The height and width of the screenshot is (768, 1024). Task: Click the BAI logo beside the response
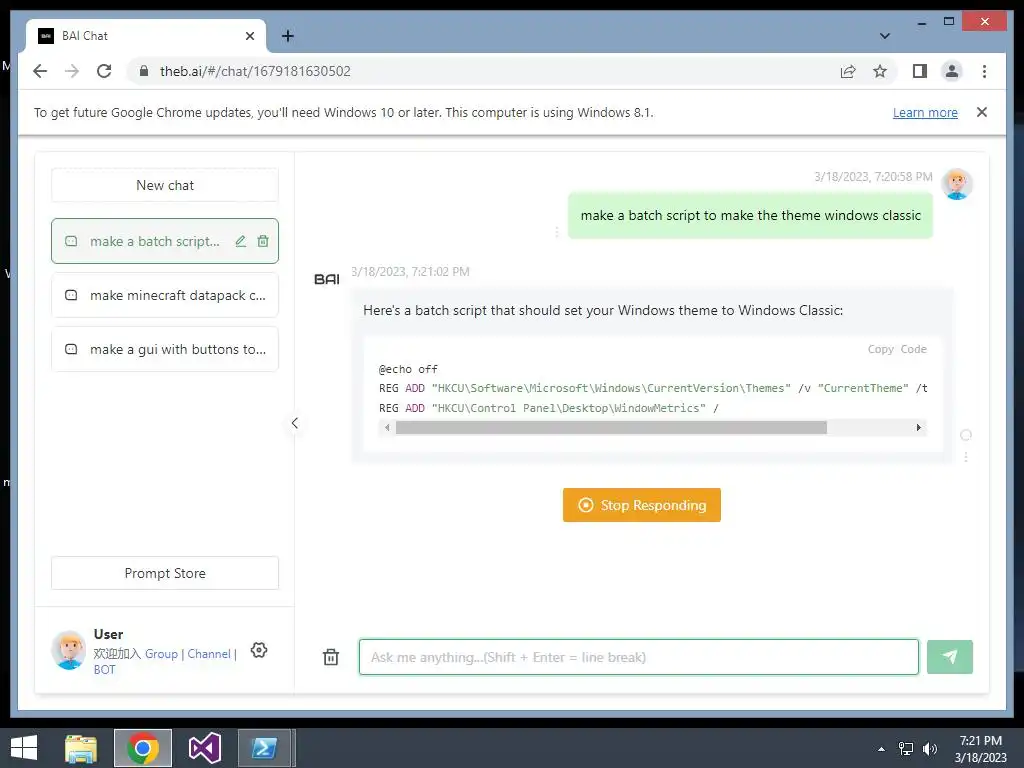[327, 280]
